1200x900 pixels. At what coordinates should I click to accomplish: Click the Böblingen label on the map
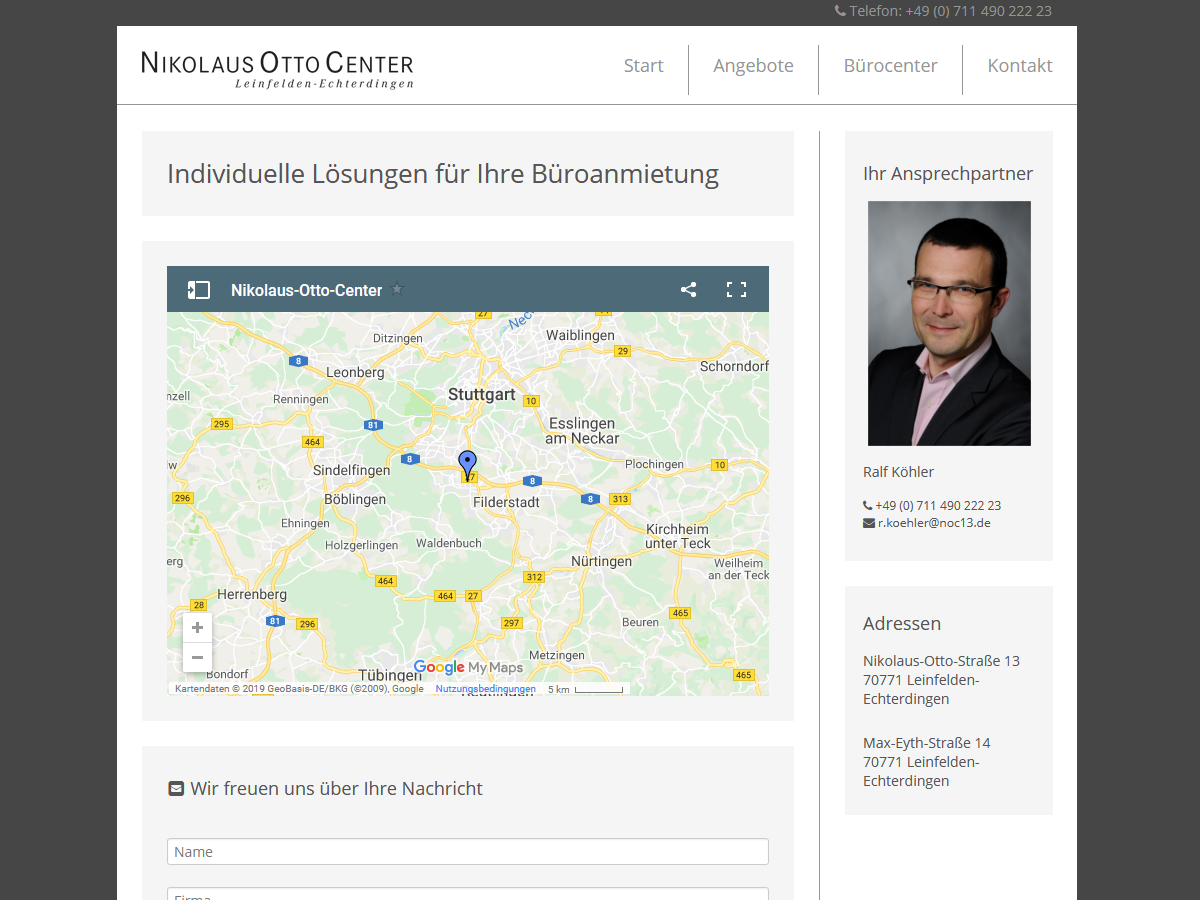[x=355, y=499]
